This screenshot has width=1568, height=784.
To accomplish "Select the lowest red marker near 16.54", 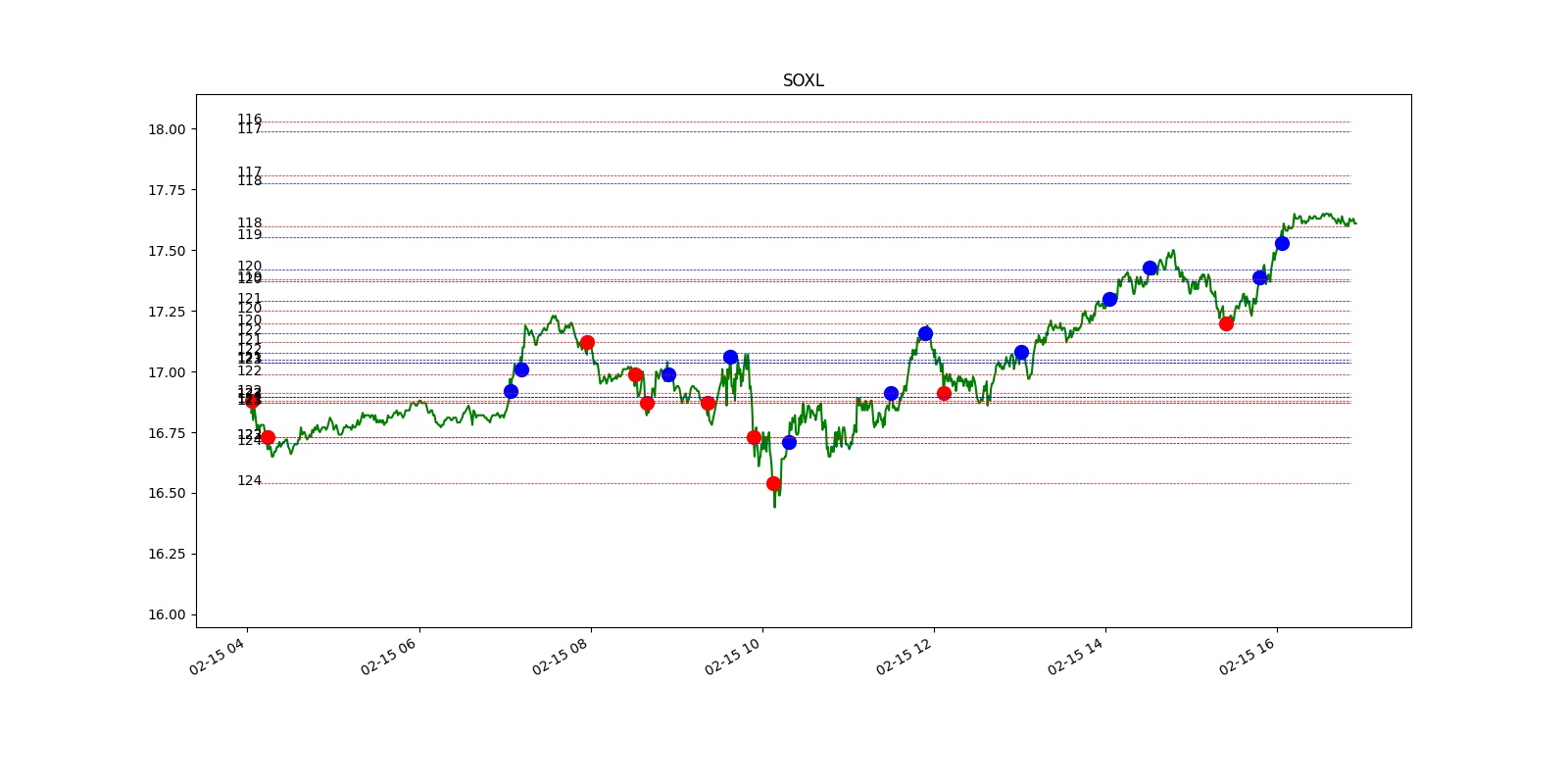I will [x=773, y=483].
